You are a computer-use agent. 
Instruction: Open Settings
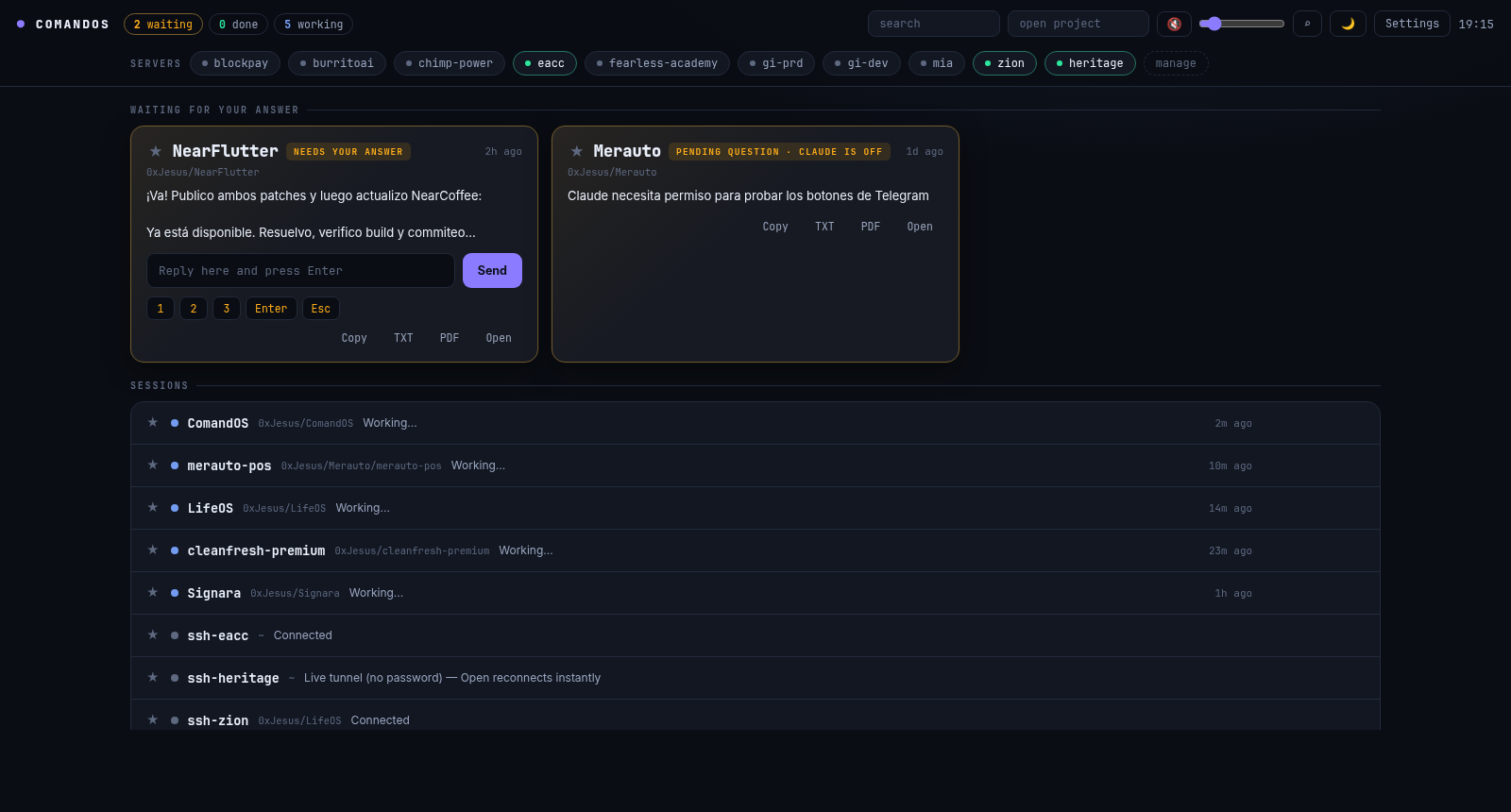pos(1412,24)
